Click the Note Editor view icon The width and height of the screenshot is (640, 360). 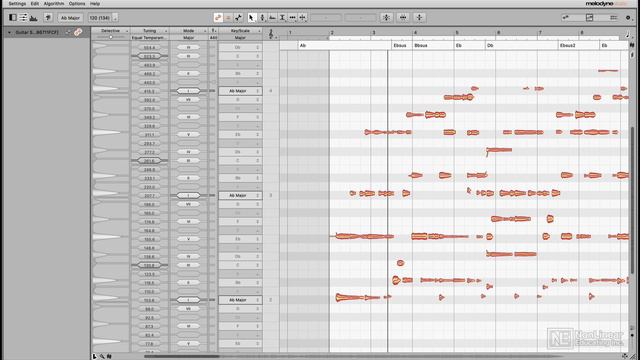pos(589,18)
